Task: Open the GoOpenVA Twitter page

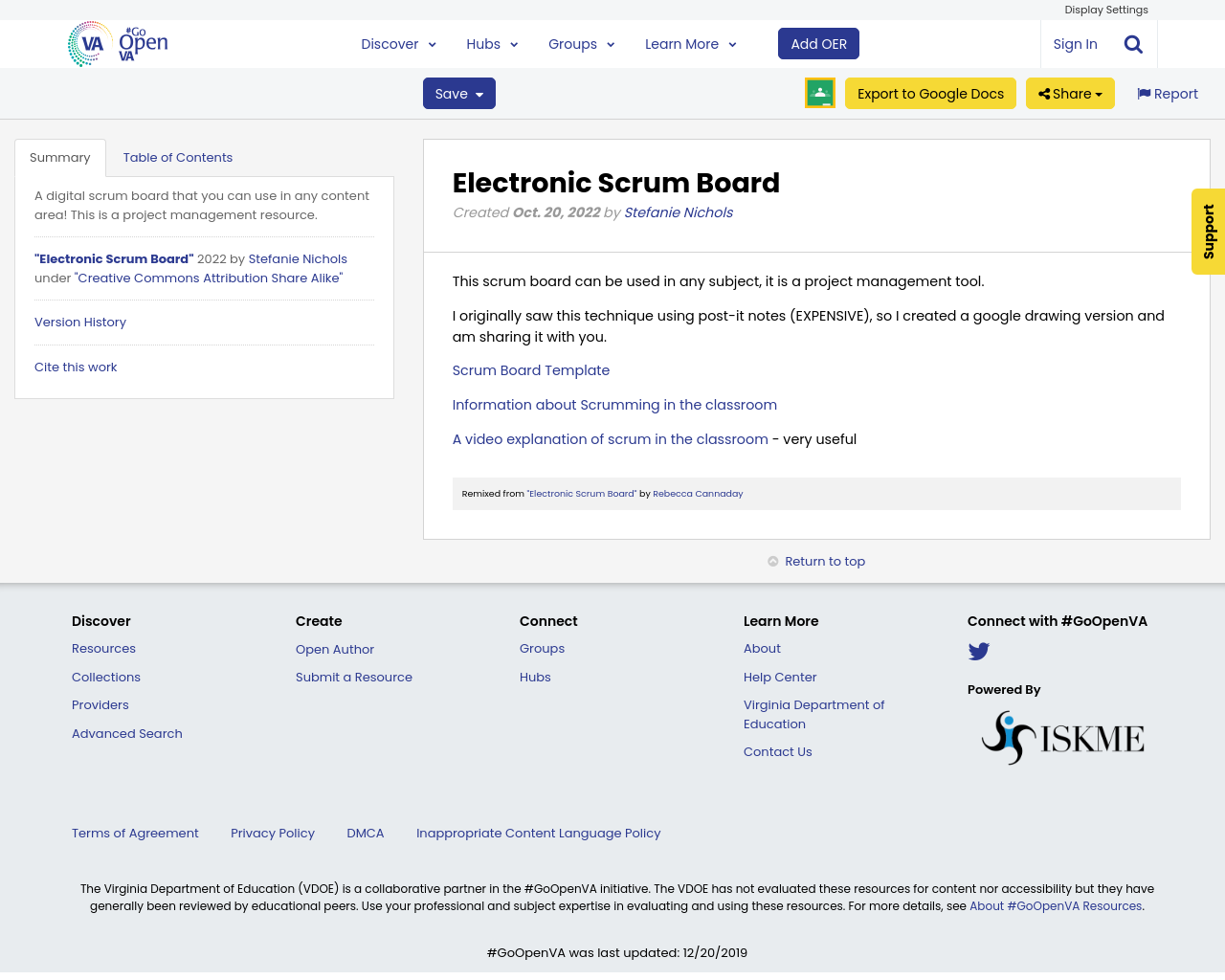Action: [978, 650]
